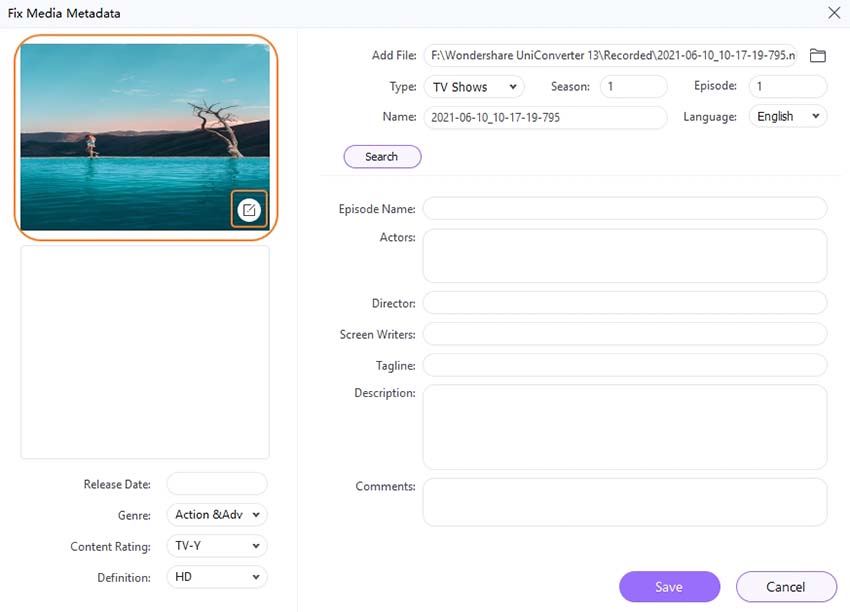Click the Release Date field
Image resolution: width=850 pixels, height=612 pixels.
[x=217, y=484]
